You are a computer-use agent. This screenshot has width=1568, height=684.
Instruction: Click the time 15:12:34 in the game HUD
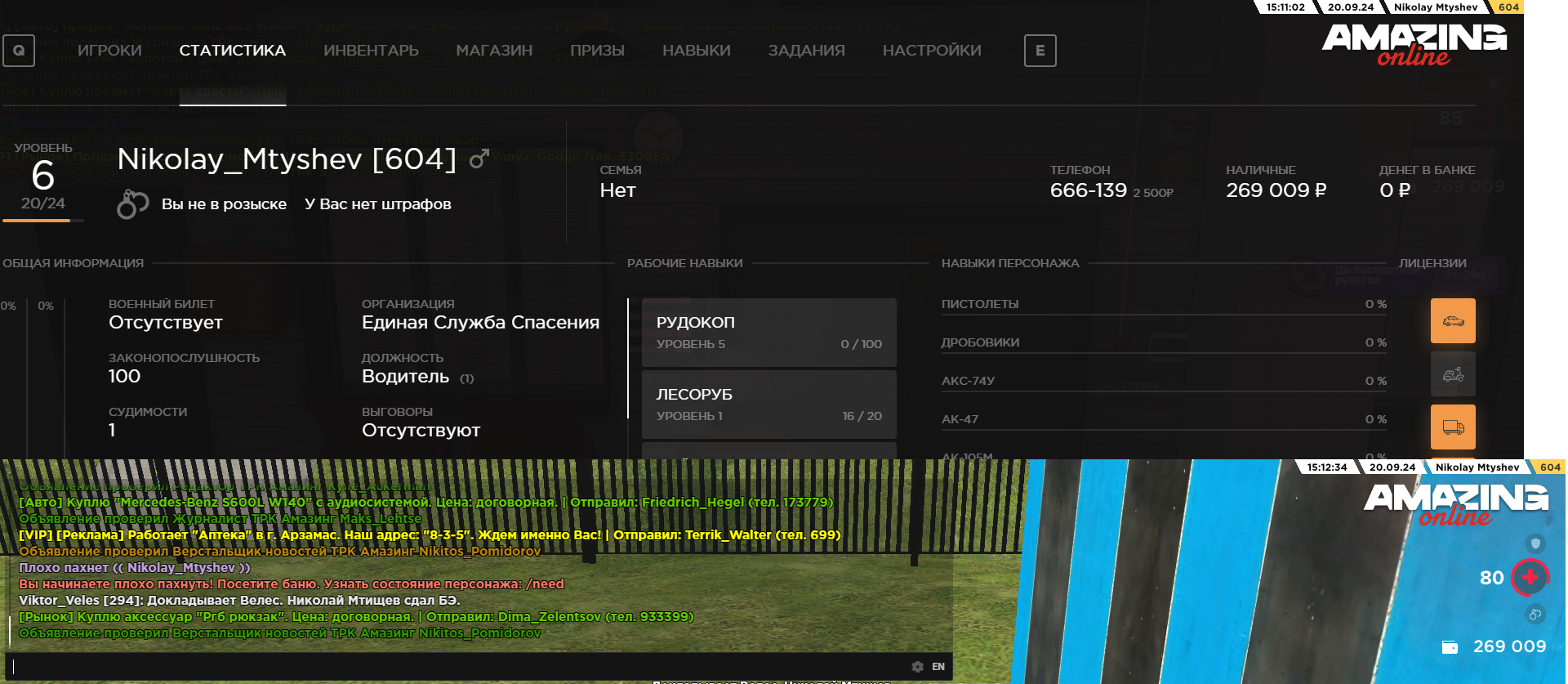click(x=1327, y=467)
